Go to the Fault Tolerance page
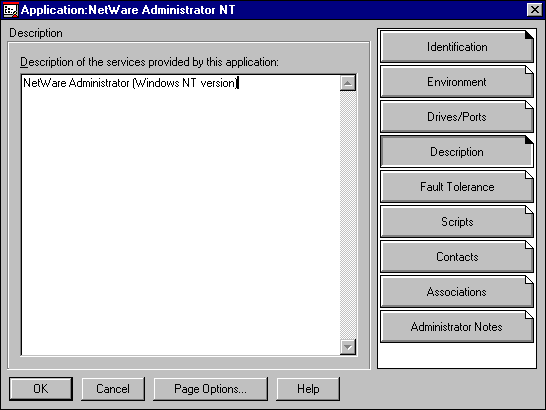 coord(457,187)
